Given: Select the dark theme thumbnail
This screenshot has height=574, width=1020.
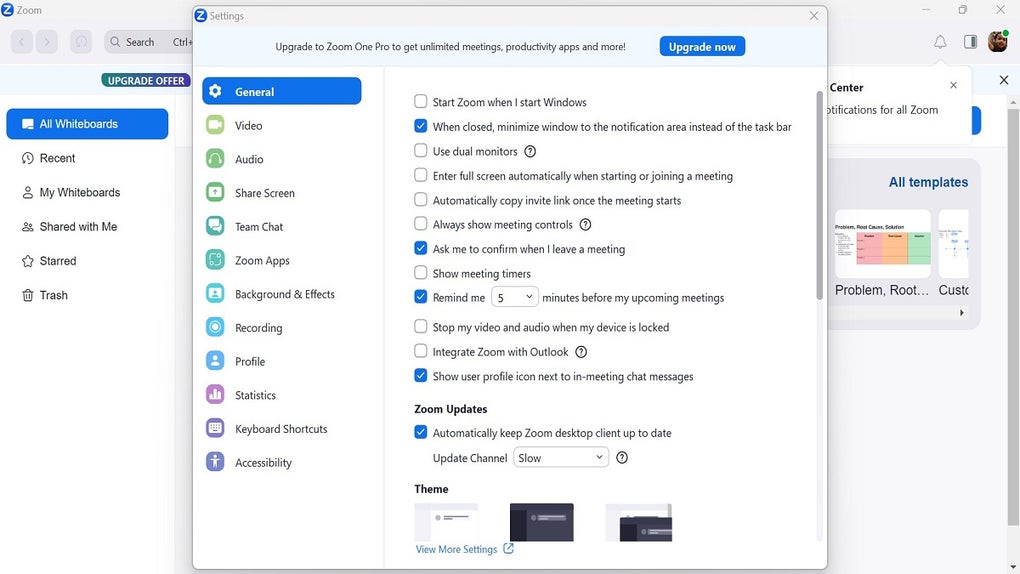Looking at the screenshot, I should (x=542, y=522).
